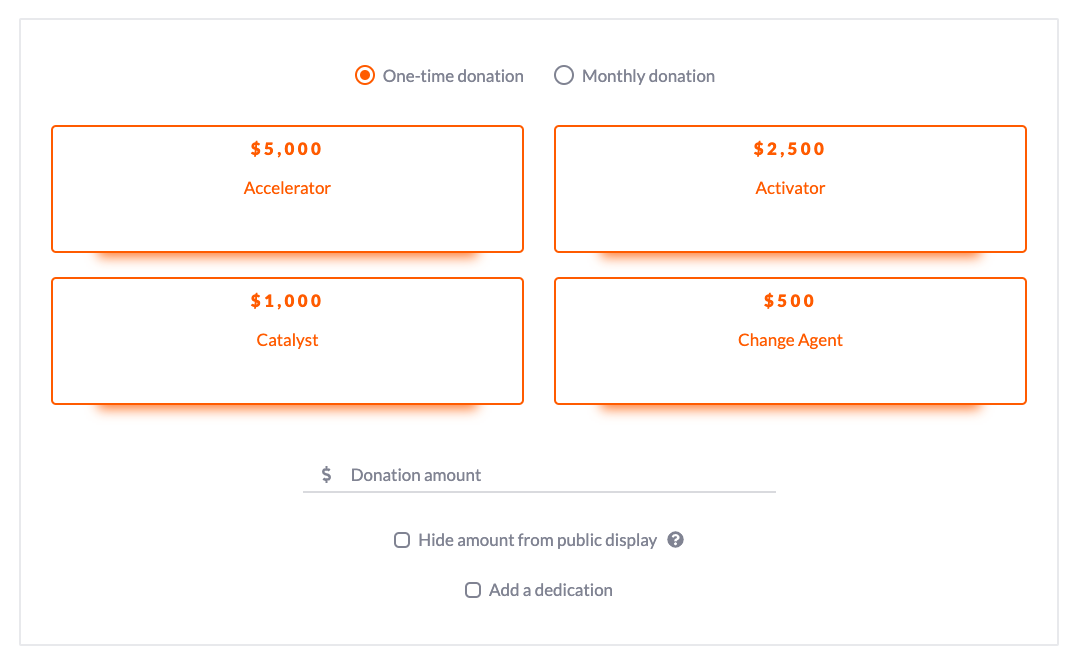Click the dollar sign icon beside Donation amount
This screenshot has height=660, width=1081.
coord(327,474)
